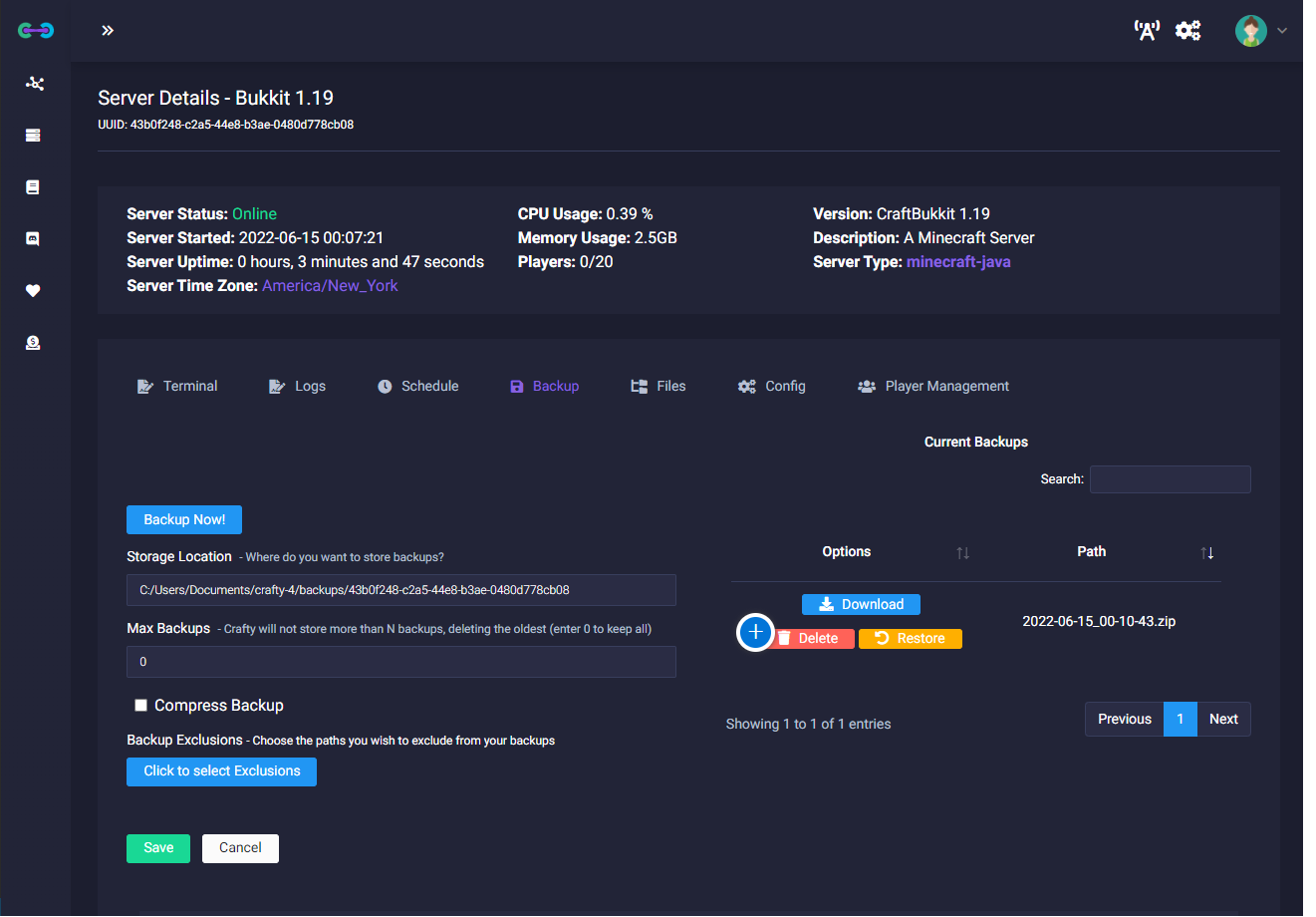Click the America/New_York time zone link
Viewport: 1316px width, 917px height.
(330, 286)
